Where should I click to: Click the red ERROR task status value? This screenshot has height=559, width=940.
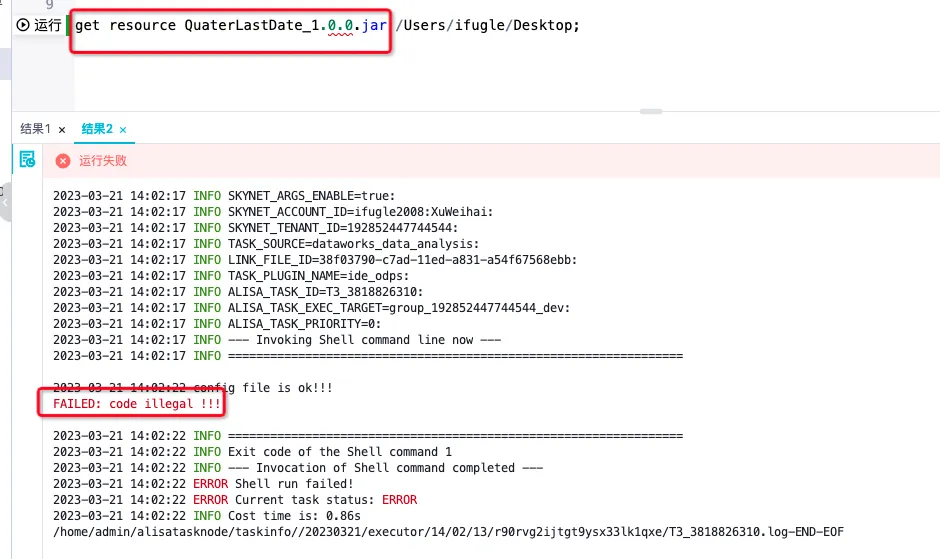(x=399, y=500)
